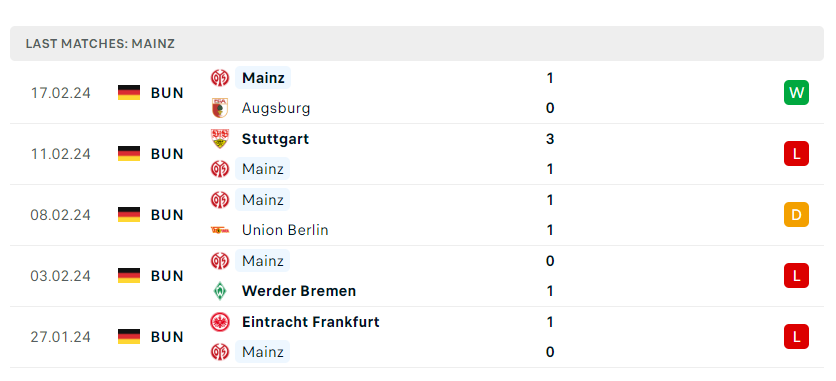Click the Union Berlin club logo
The height and width of the screenshot is (381, 836).
tap(220, 230)
